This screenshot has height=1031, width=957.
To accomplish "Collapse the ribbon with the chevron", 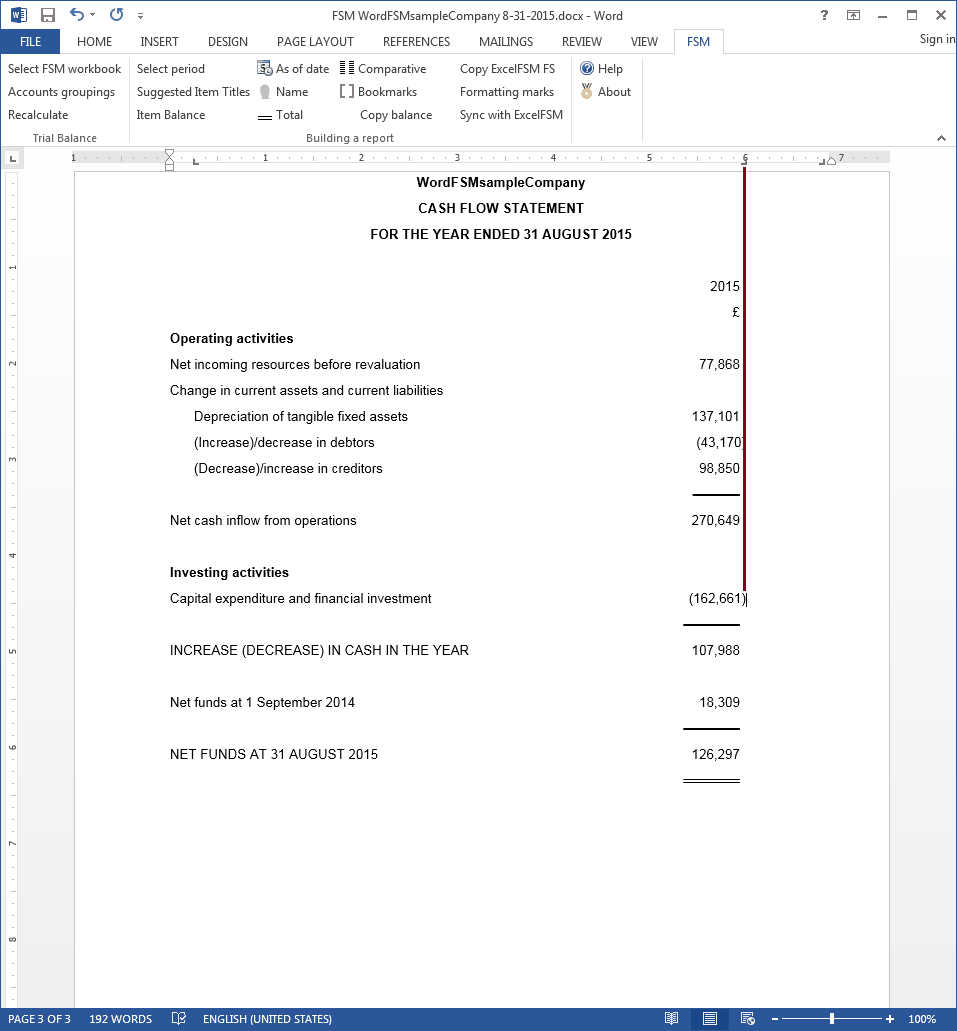I will [x=941, y=138].
